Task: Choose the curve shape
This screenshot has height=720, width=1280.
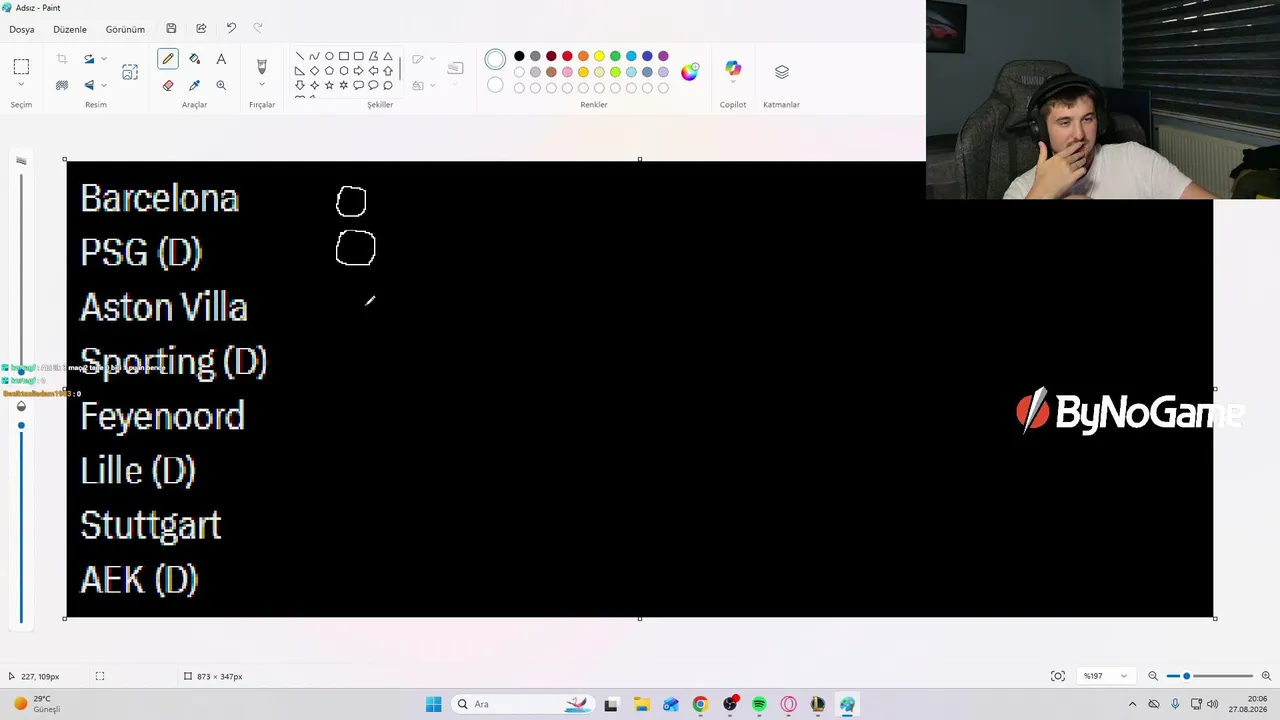Action: point(314,57)
